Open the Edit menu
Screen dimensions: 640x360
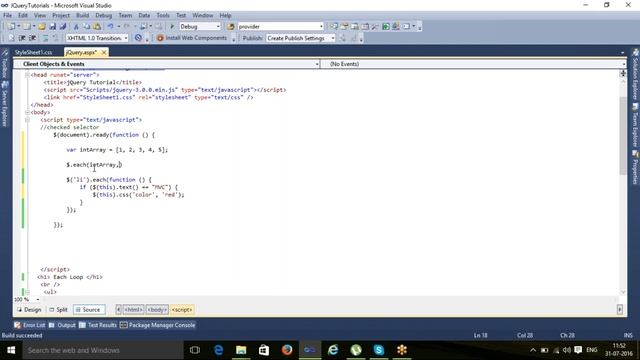tap(23, 15)
